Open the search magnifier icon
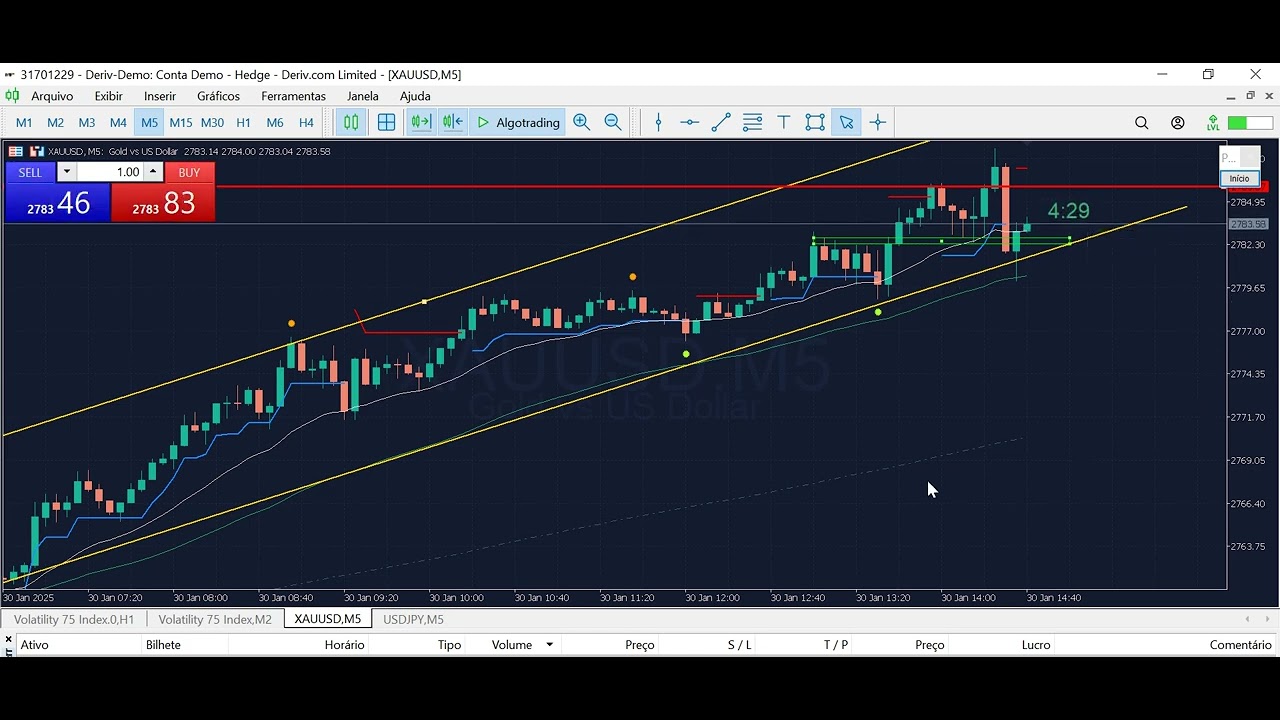This screenshot has width=1280, height=720. pos(1142,123)
